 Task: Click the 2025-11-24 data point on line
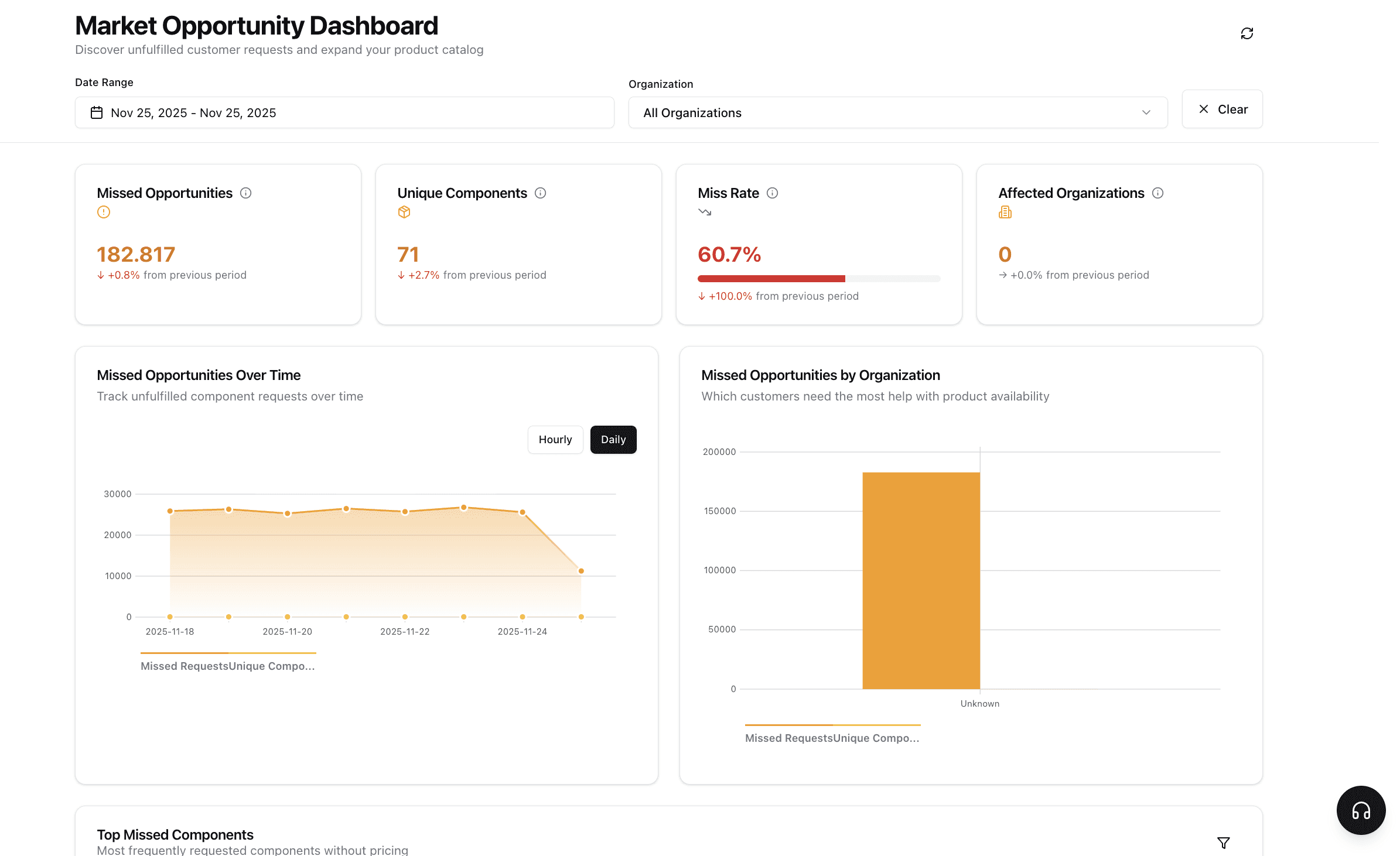(523, 512)
